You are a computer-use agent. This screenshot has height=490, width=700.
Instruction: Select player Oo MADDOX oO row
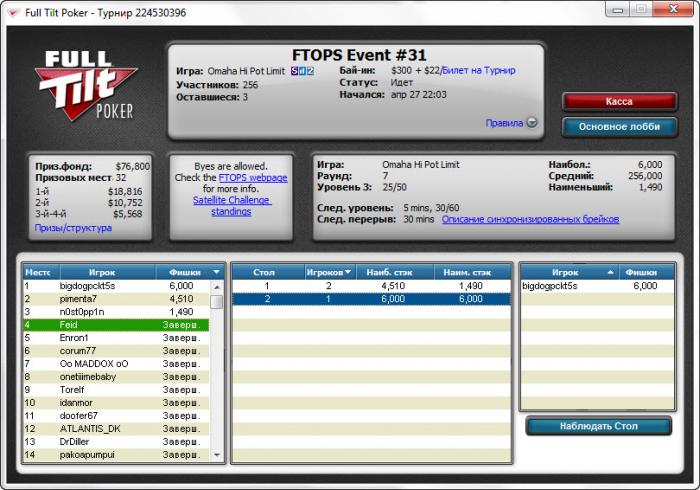116,364
